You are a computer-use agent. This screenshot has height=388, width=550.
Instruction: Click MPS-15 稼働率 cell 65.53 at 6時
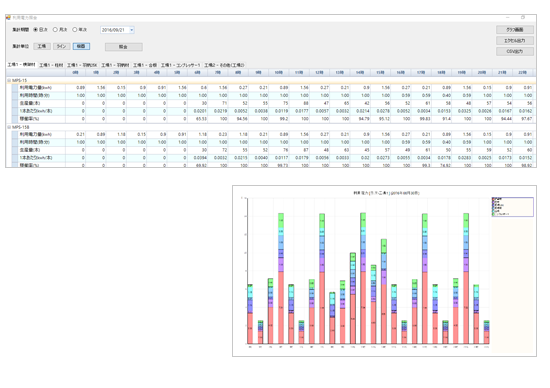pos(197,119)
